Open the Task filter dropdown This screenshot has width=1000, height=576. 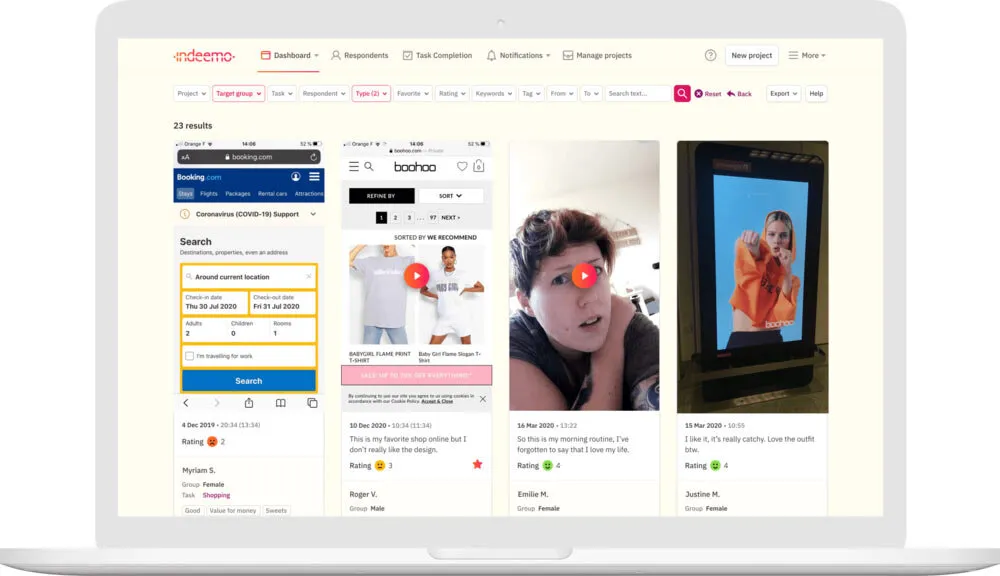(281, 93)
